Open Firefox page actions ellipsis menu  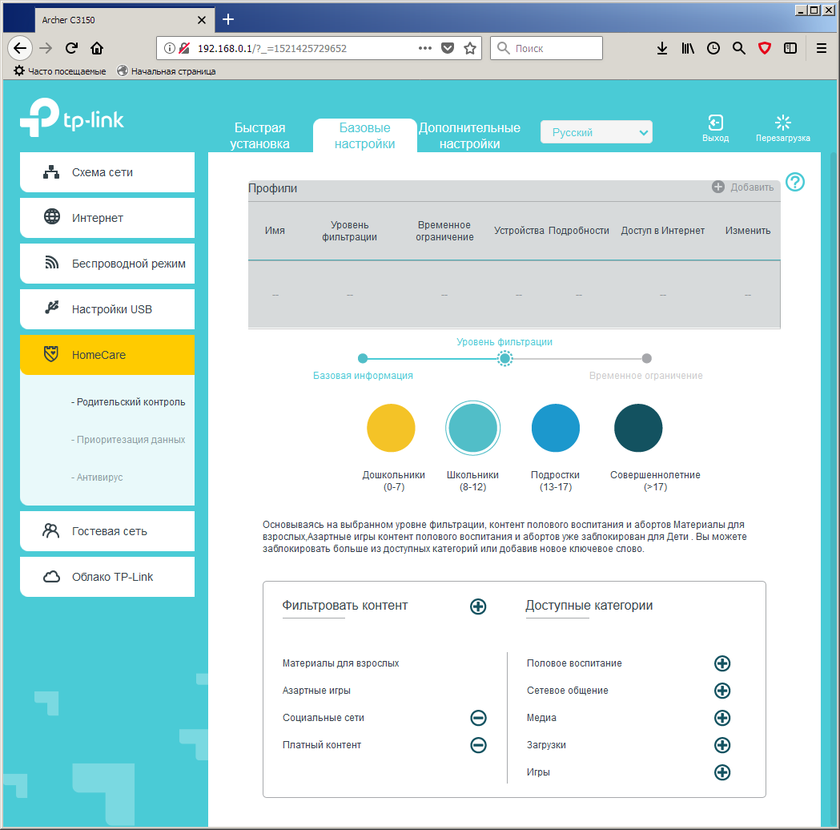[x=425, y=48]
